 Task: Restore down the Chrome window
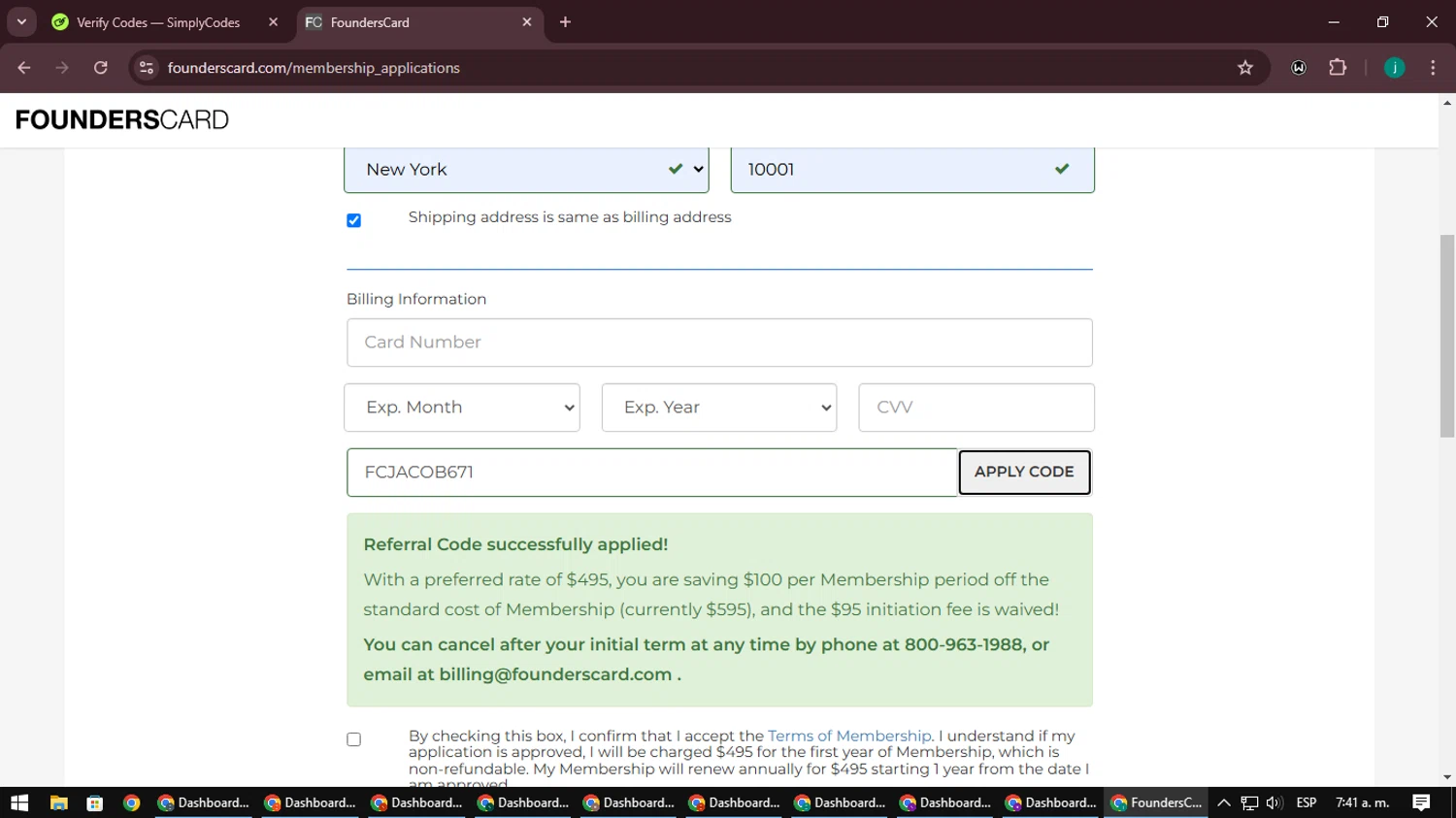(1382, 21)
